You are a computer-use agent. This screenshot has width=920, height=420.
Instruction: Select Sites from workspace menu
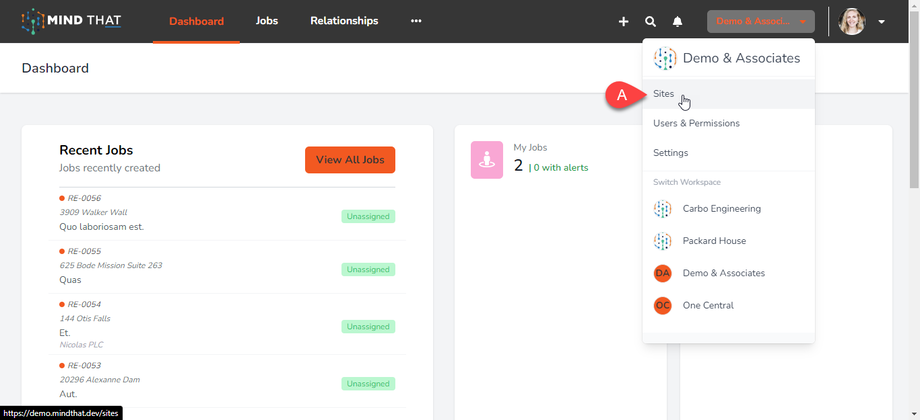[664, 94]
